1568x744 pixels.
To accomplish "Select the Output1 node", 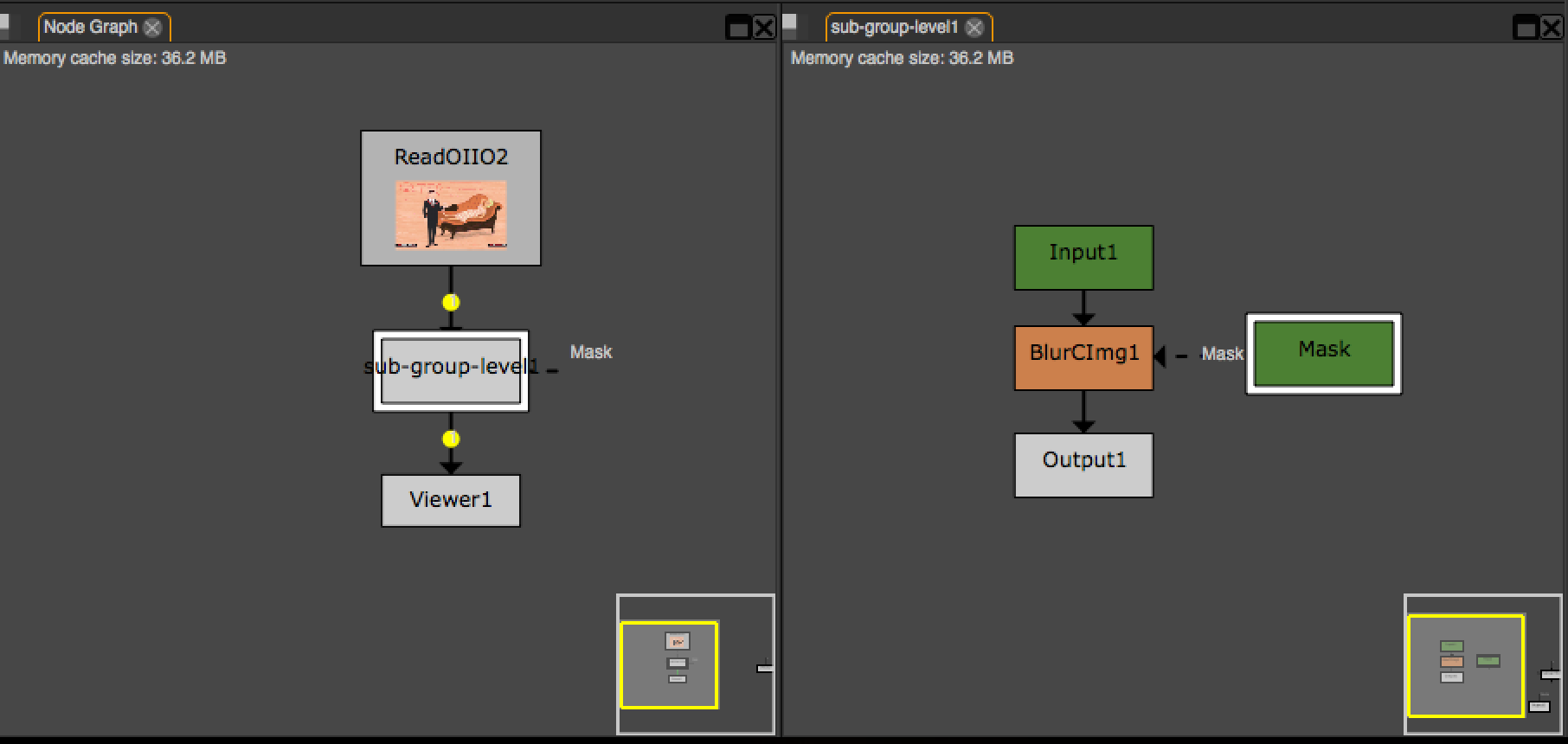I will 1083,465.
